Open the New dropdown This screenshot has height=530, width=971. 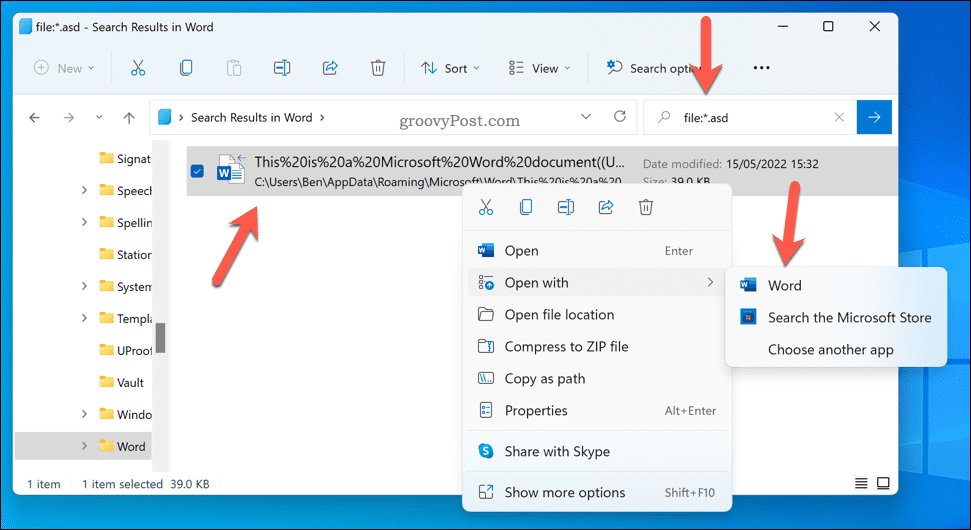click(x=64, y=68)
